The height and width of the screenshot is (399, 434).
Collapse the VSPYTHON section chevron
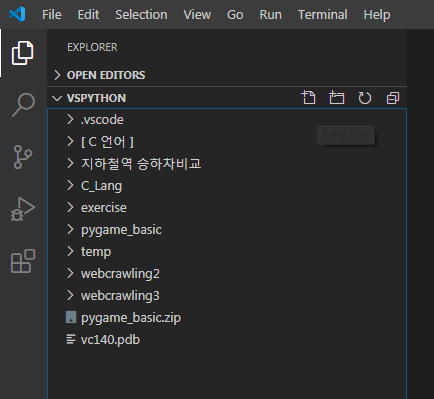[x=57, y=98]
